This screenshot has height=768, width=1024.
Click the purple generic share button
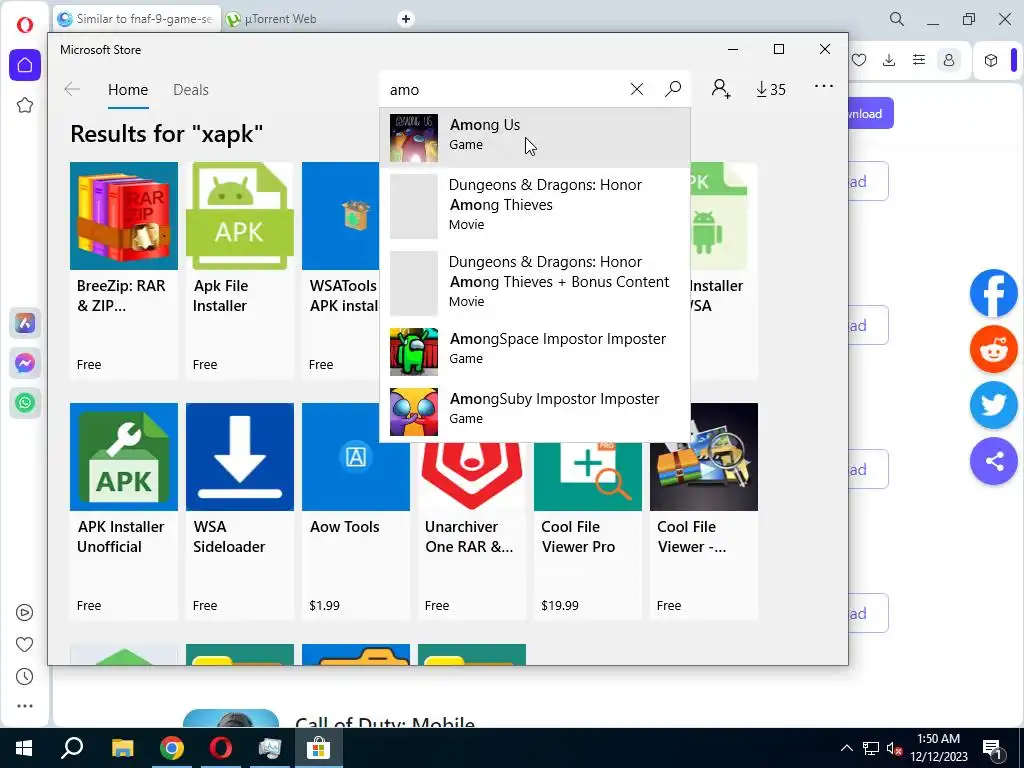[x=993, y=462]
